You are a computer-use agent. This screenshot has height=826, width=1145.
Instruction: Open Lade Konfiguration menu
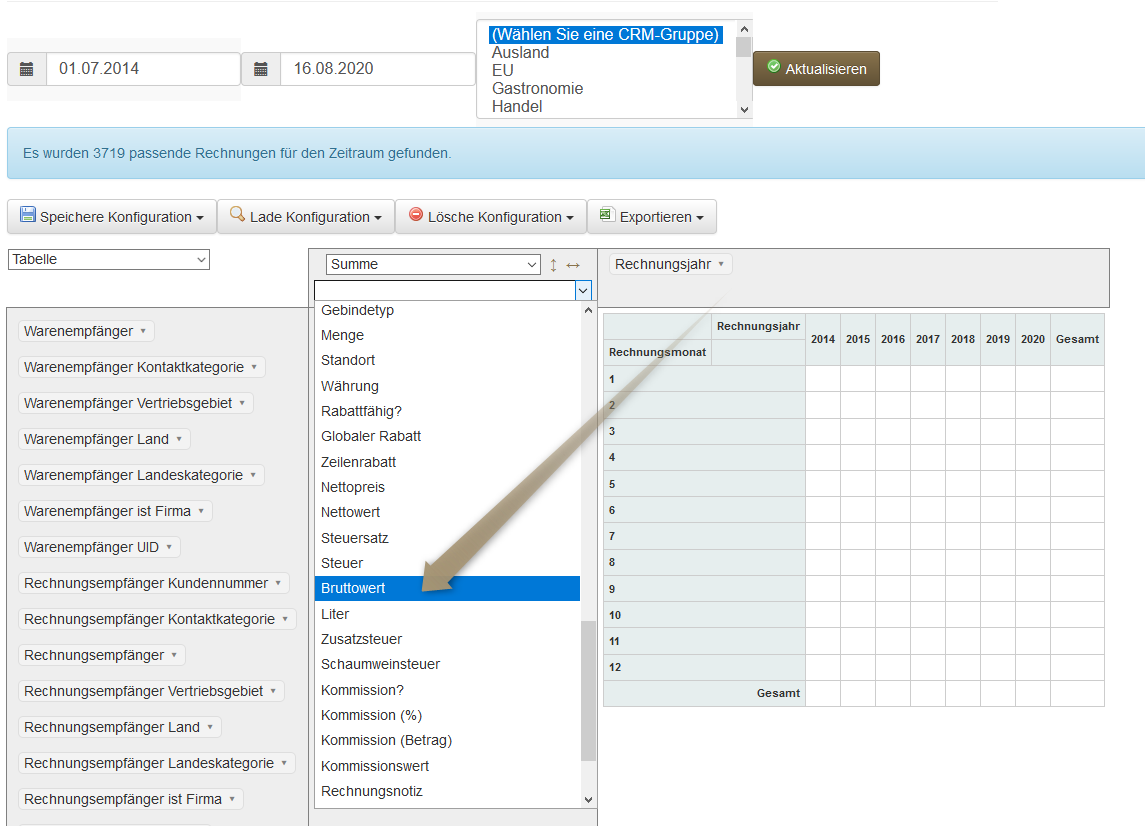pos(305,217)
